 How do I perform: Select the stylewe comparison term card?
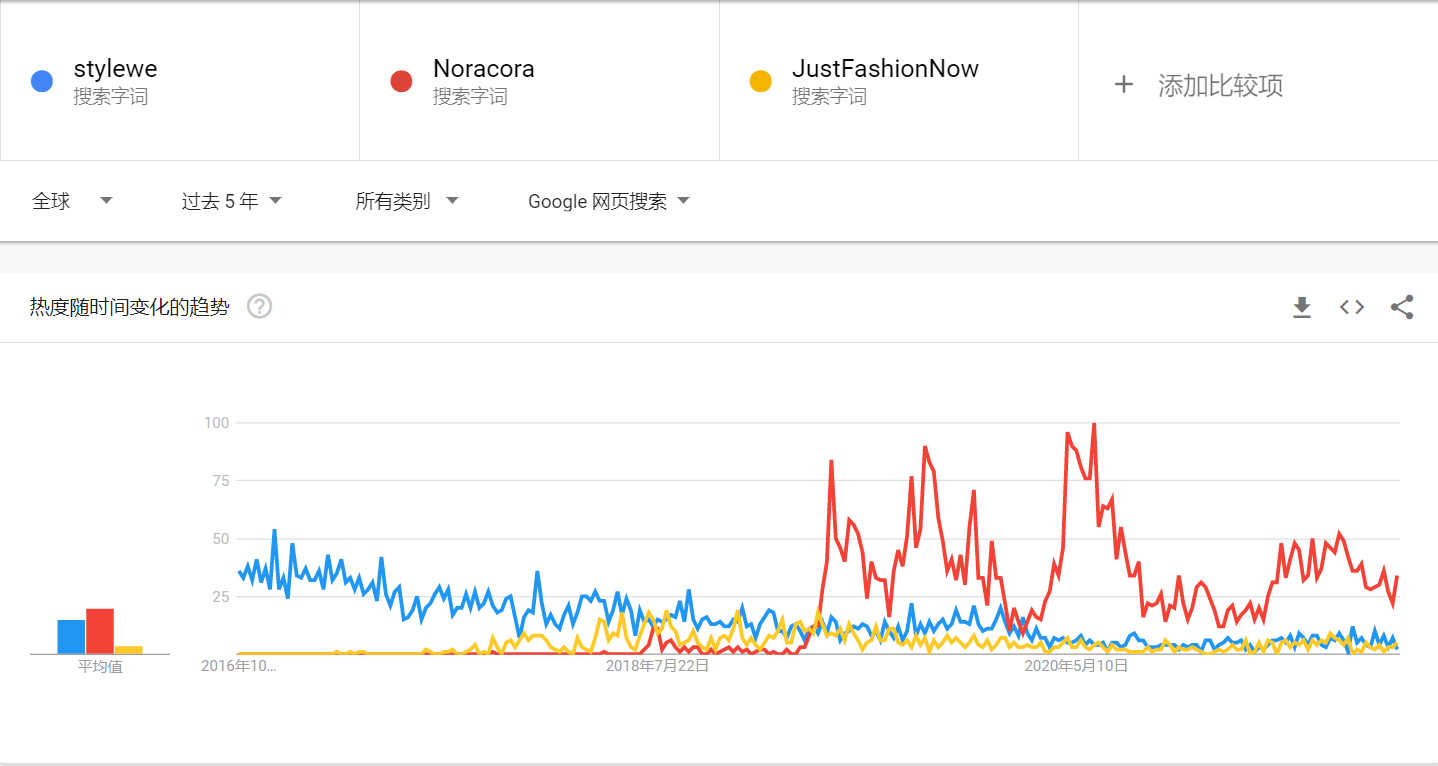[x=180, y=80]
